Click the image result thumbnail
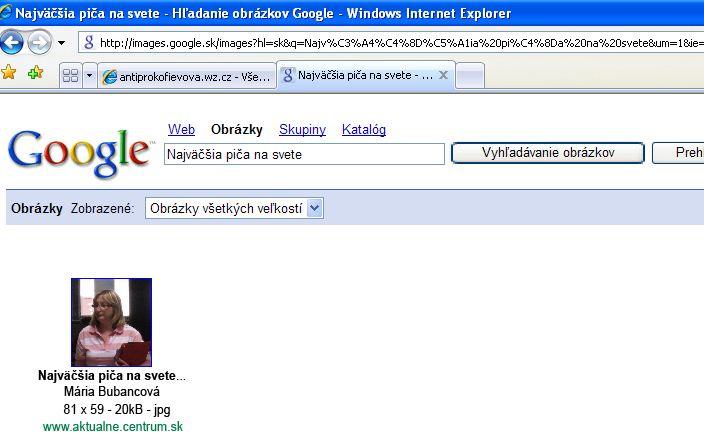The height and width of the screenshot is (443, 704). click(111, 322)
